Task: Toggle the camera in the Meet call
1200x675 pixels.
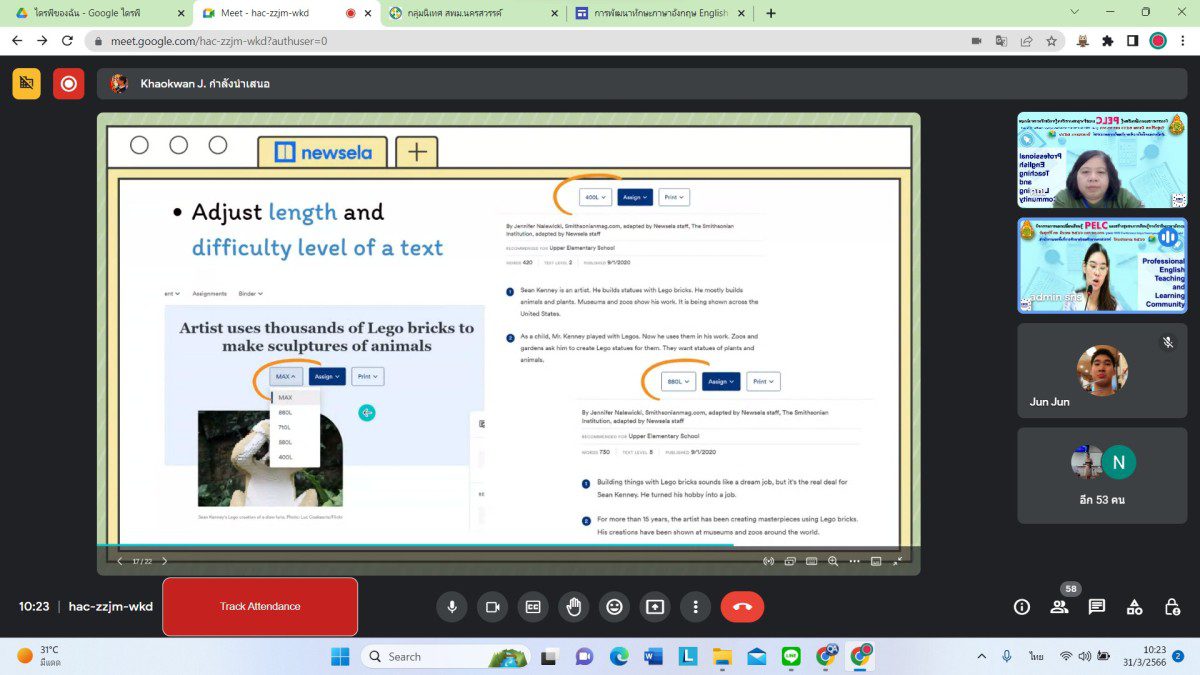Action: coord(492,606)
